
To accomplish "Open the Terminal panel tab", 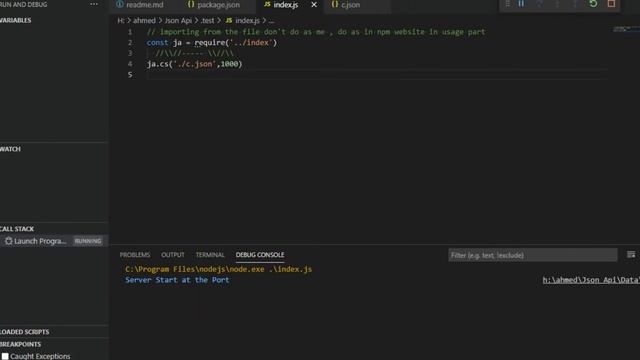I will tap(210, 255).
